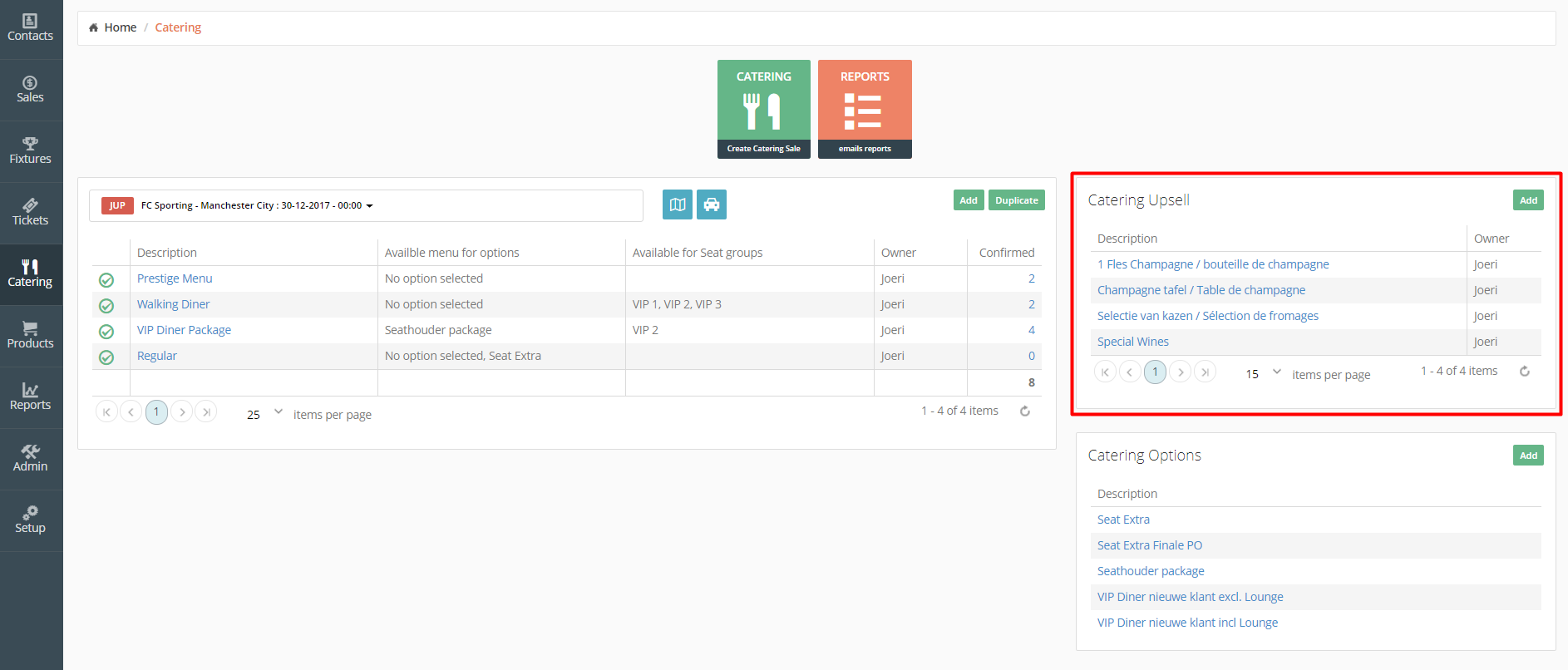The width and height of the screenshot is (1568, 670).
Task: Go to first page of Catering Upsell grid
Action: pyautogui.click(x=1105, y=372)
